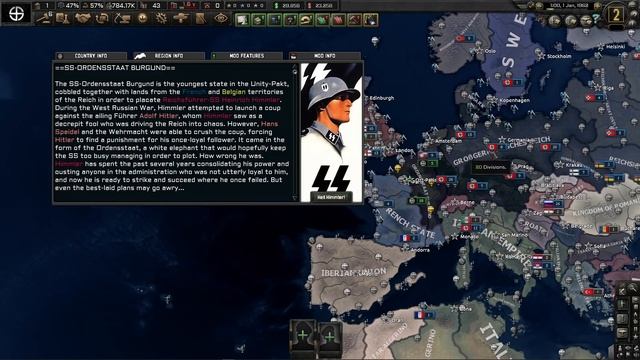The image size is (640, 360).
Task: Open the round smiley face toolbar icon
Action: tap(142, 18)
